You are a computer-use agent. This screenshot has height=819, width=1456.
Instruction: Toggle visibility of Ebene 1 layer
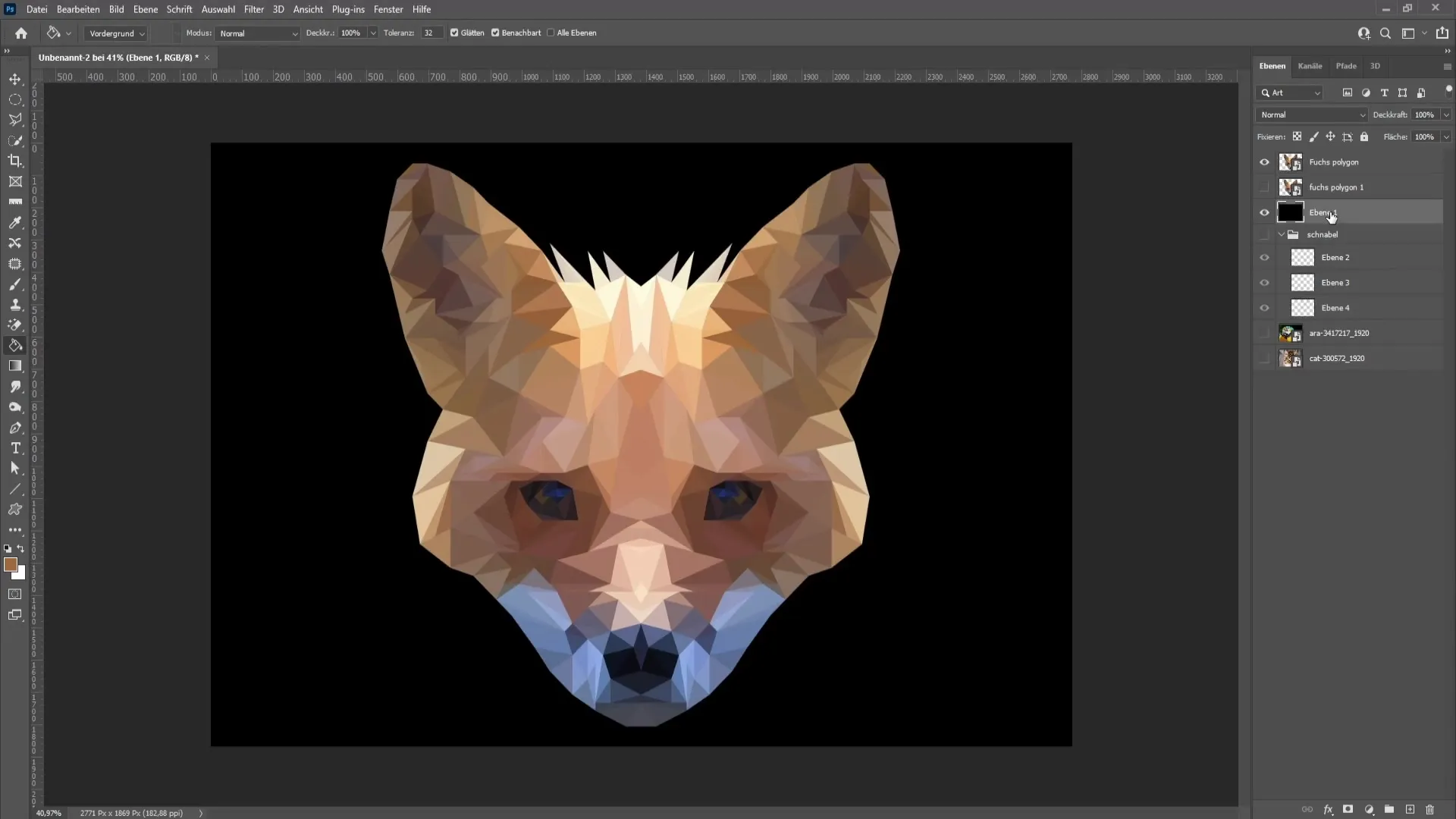click(1264, 211)
